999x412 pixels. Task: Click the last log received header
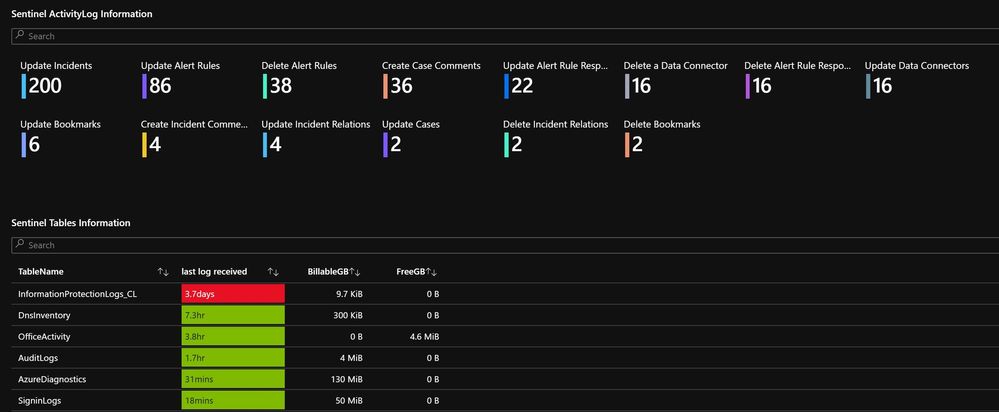coord(214,272)
